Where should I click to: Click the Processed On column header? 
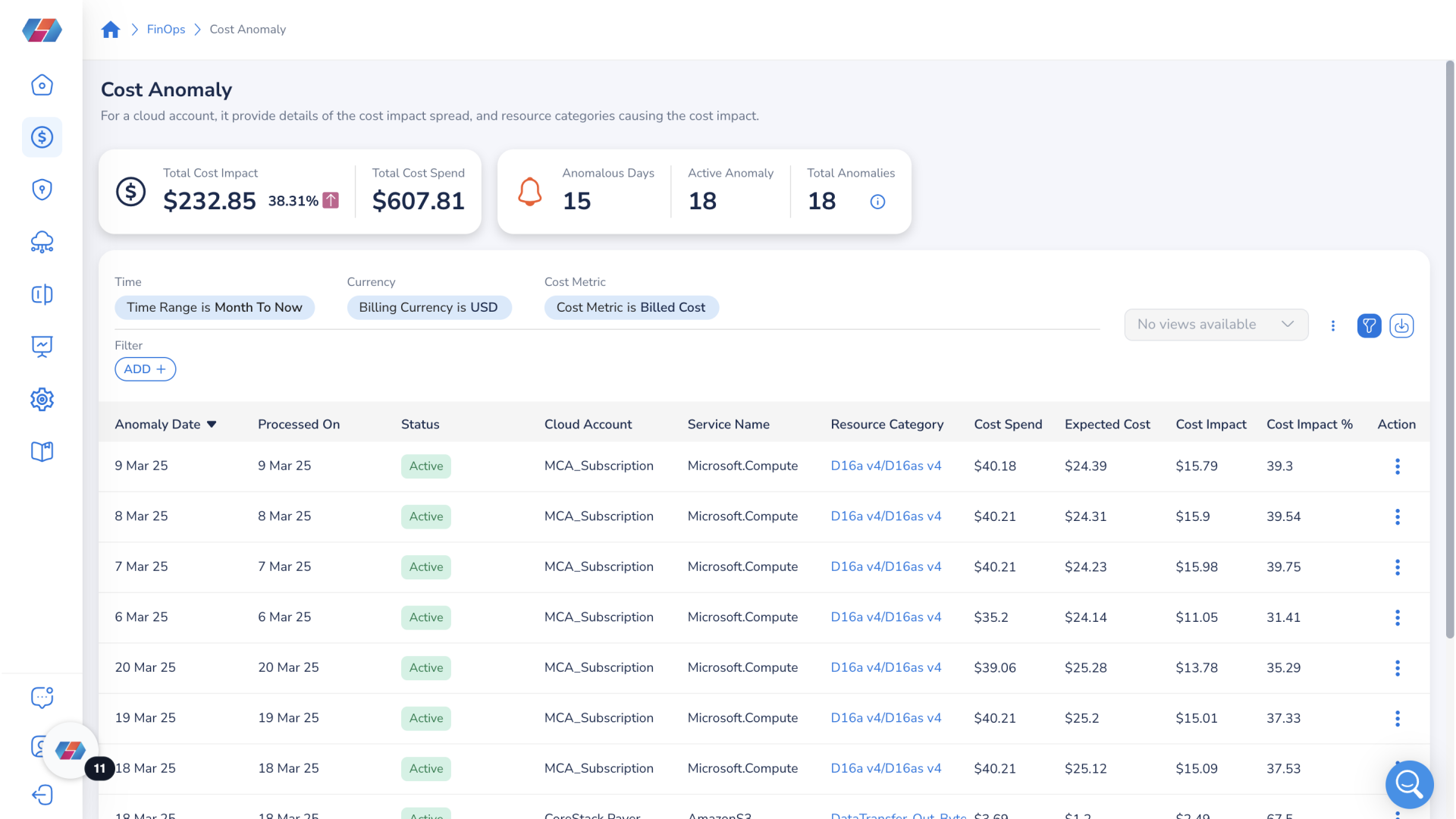299,425
